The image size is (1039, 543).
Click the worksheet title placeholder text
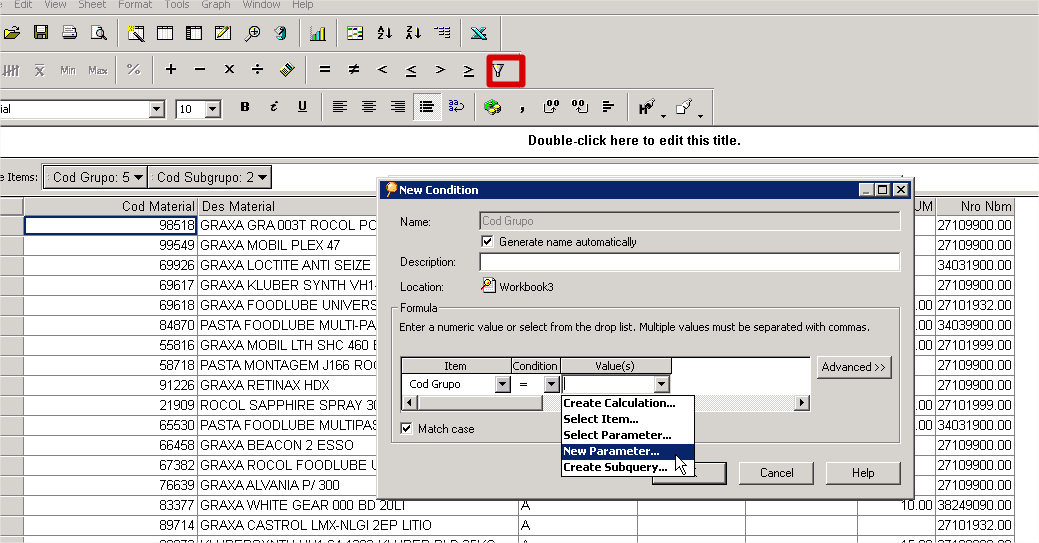point(634,141)
